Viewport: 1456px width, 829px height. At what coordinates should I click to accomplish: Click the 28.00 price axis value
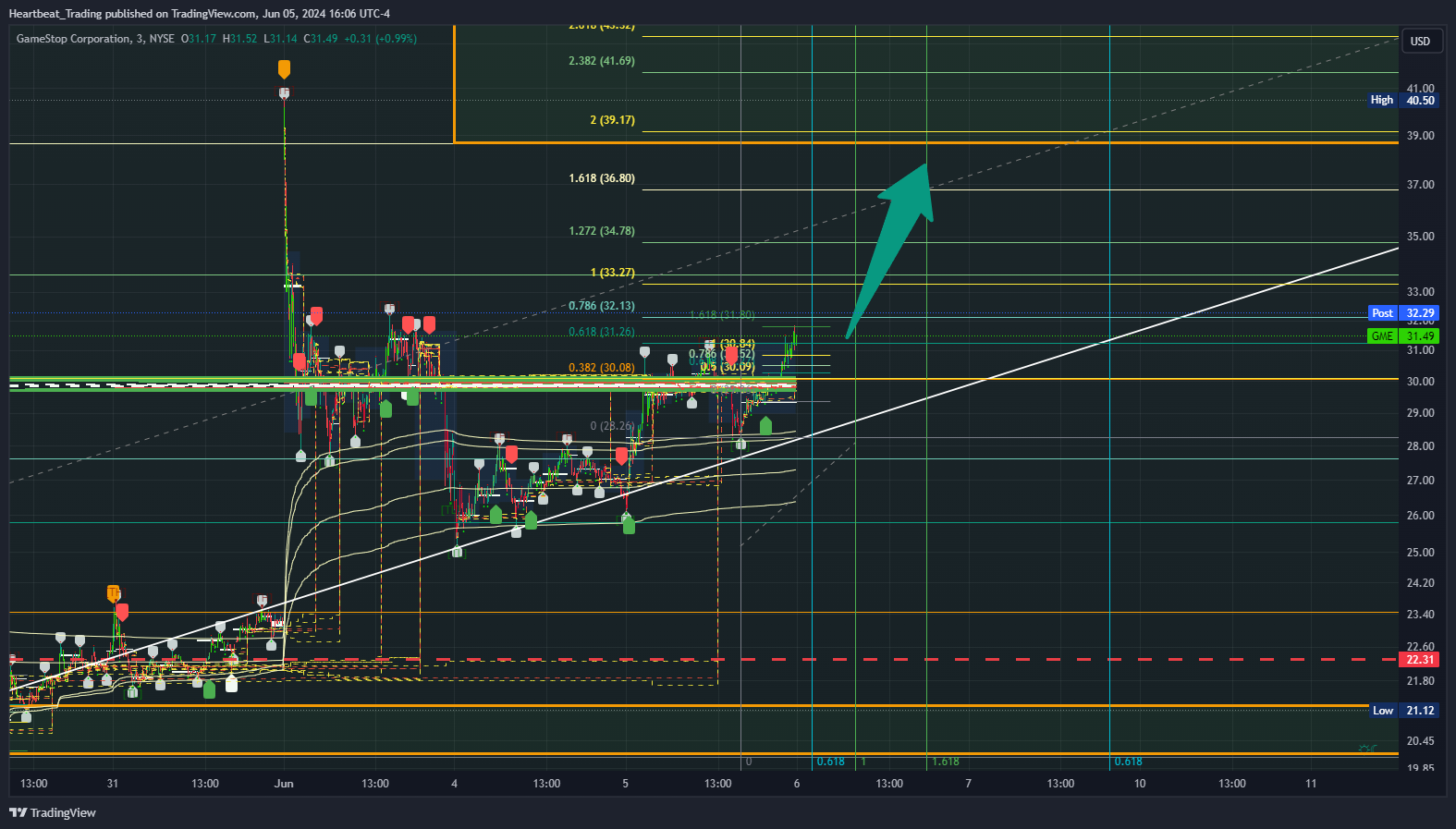1420,446
